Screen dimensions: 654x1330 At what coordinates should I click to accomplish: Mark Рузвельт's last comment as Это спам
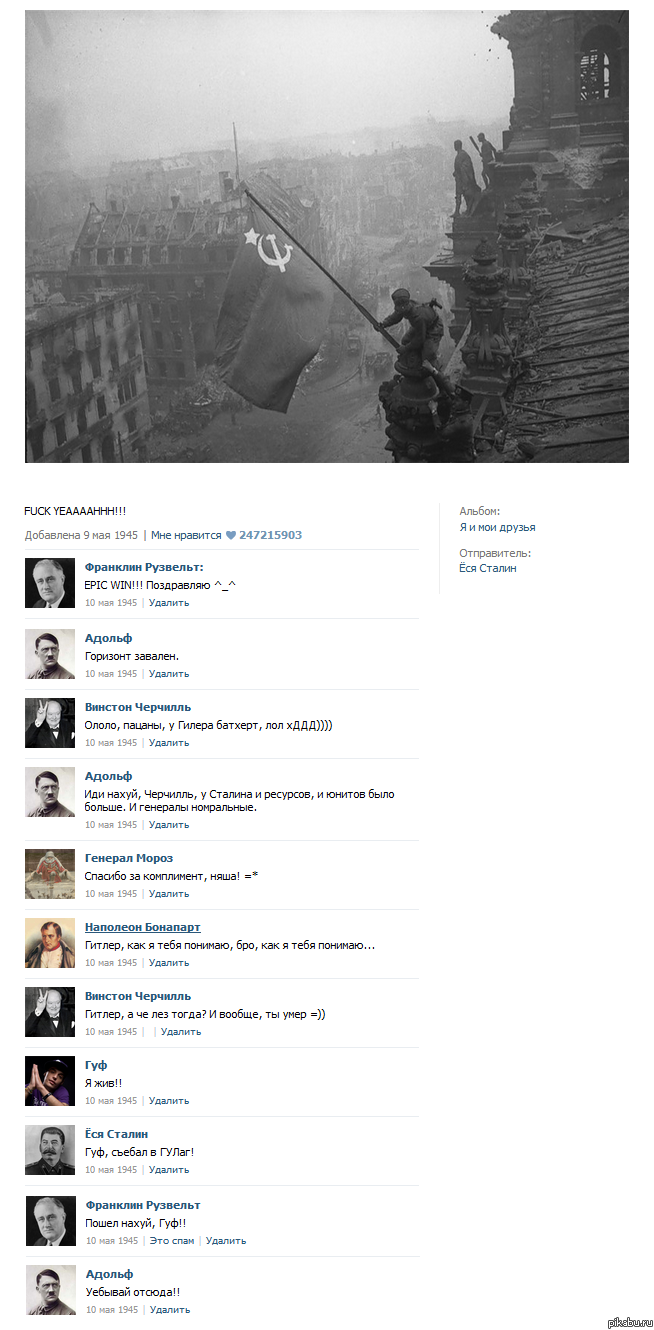click(x=172, y=1241)
